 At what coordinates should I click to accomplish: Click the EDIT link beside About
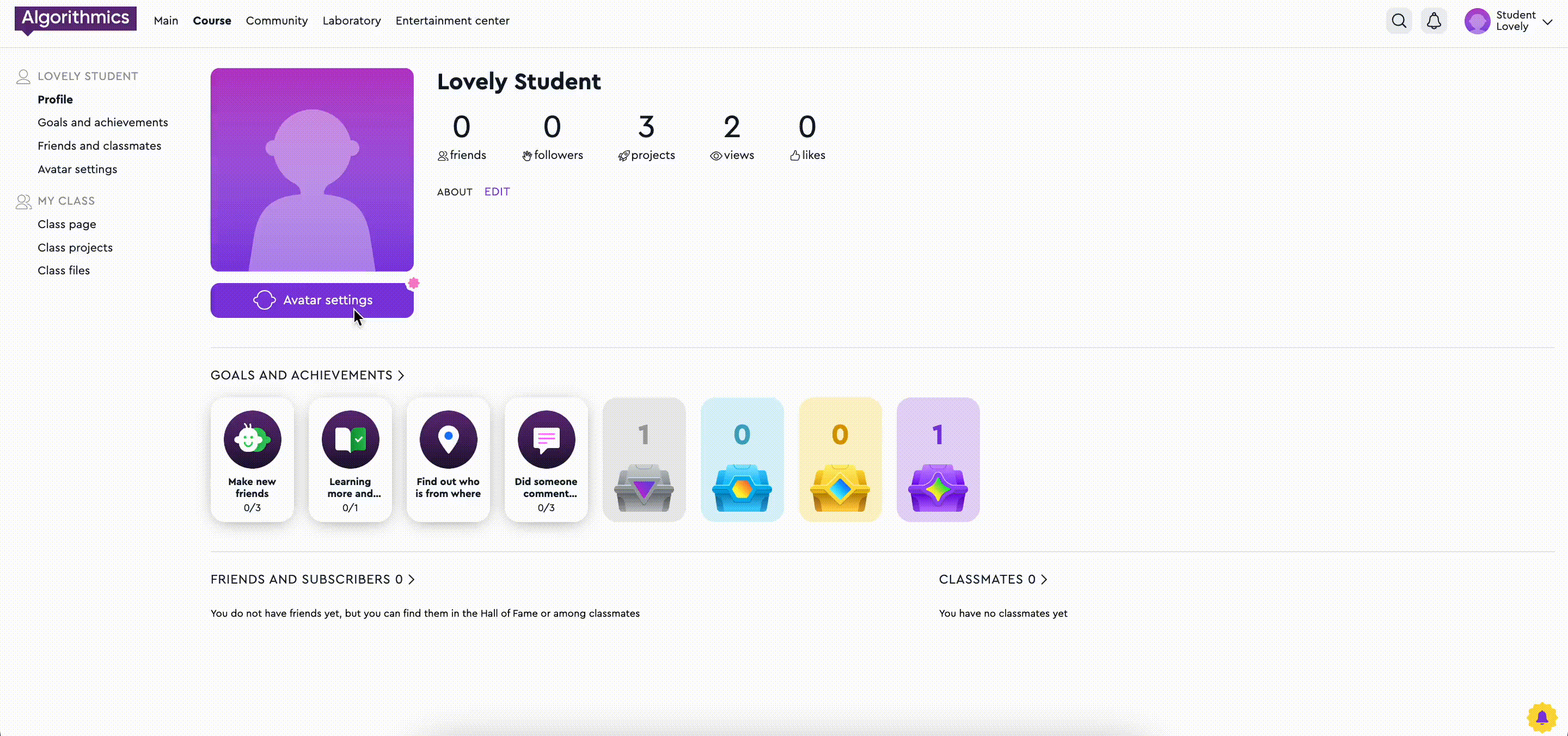click(x=497, y=192)
